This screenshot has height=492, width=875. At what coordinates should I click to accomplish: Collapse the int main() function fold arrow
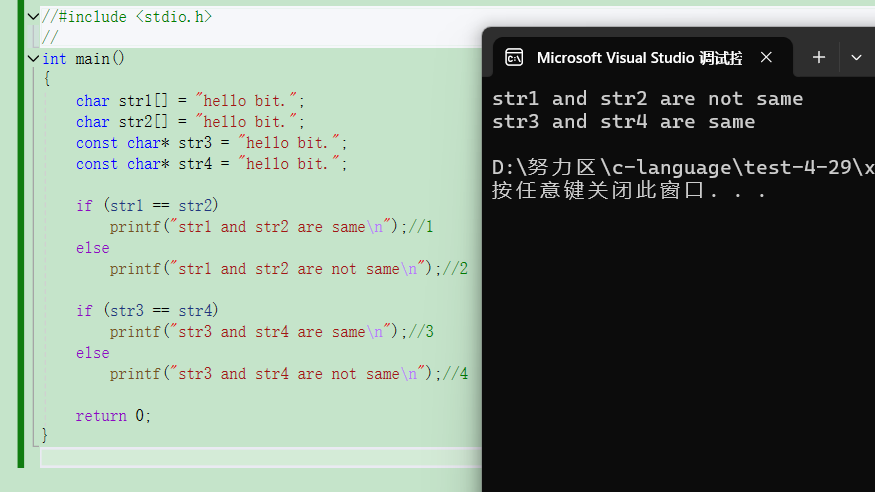(33, 59)
